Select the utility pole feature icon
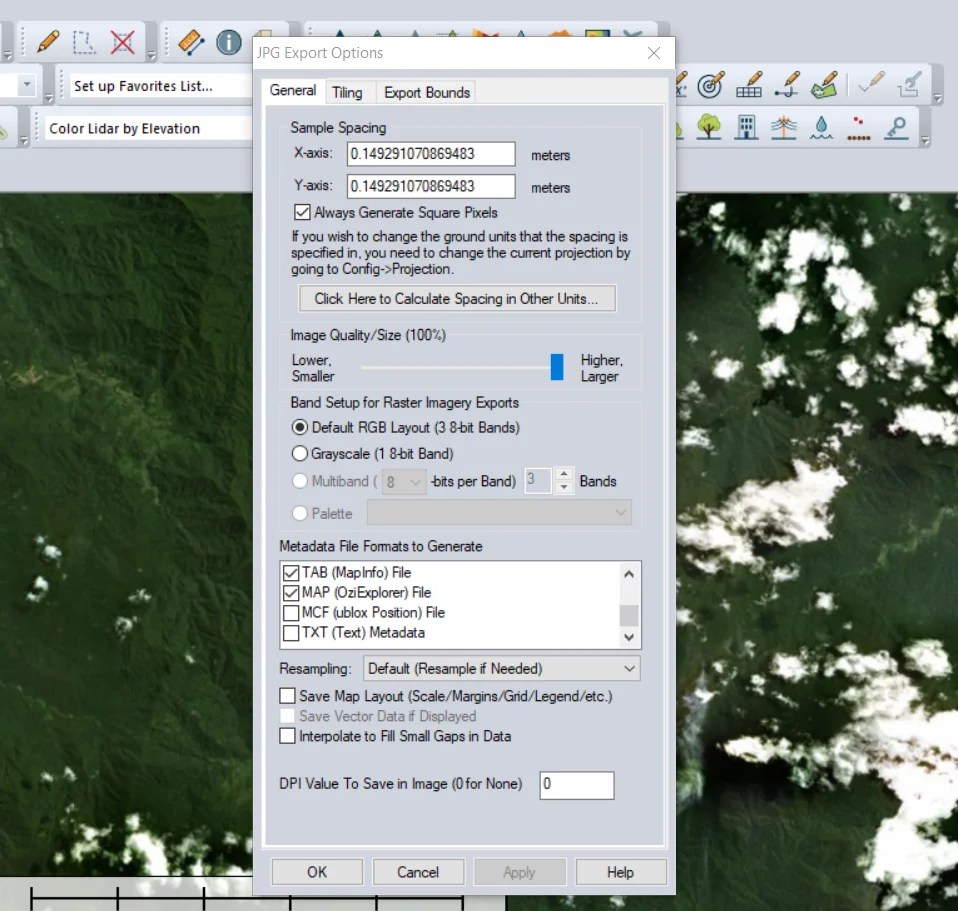This screenshot has width=958, height=911. click(x=784, y=128)
